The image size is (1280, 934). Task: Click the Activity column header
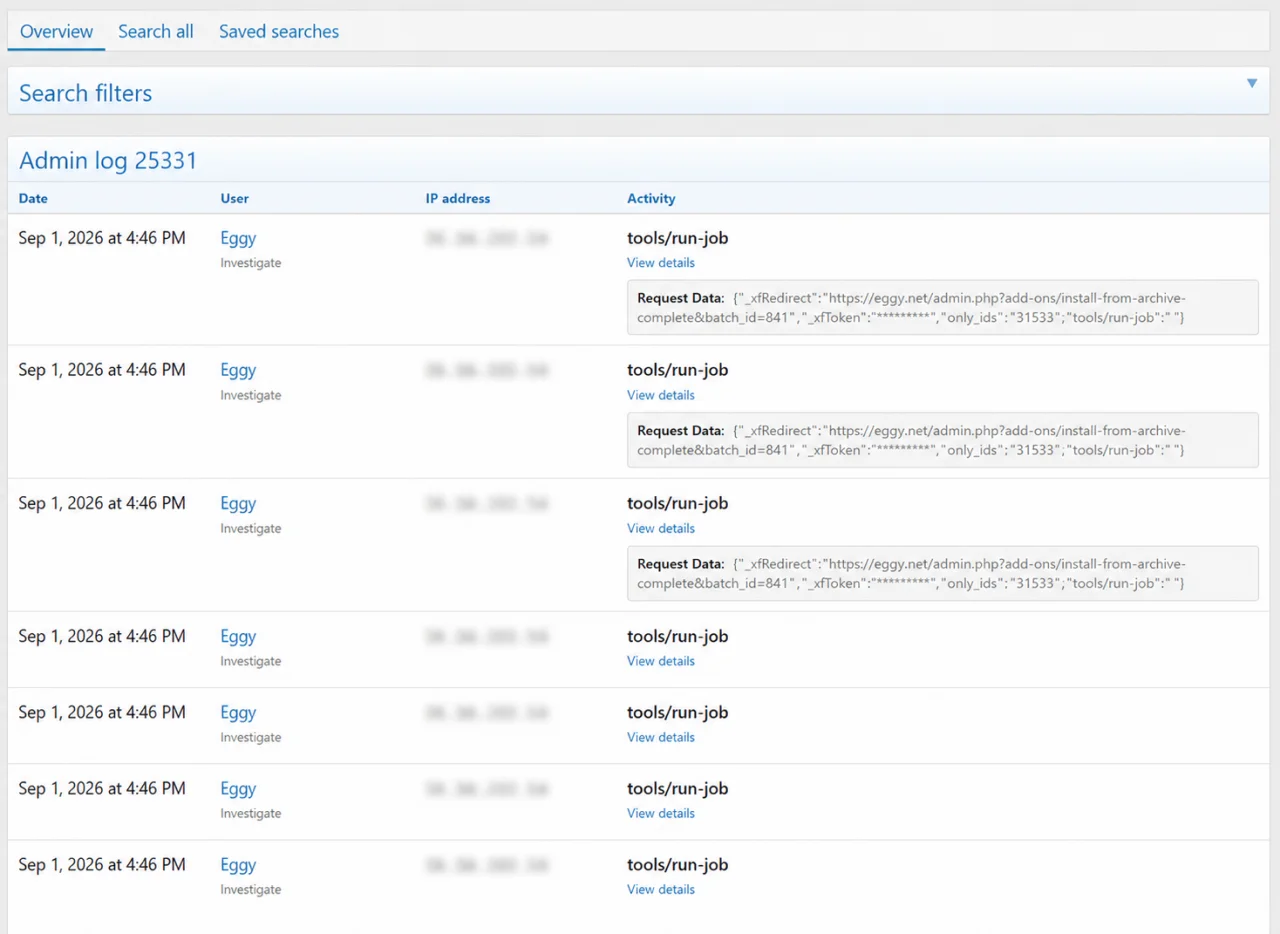coord(651,198)
